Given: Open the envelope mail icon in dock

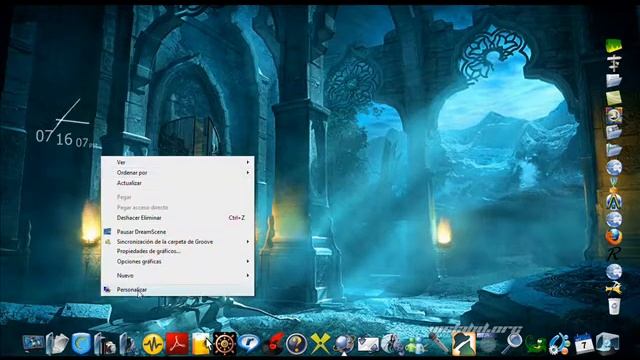Looking at the screenshot, I should click(368, 344).
